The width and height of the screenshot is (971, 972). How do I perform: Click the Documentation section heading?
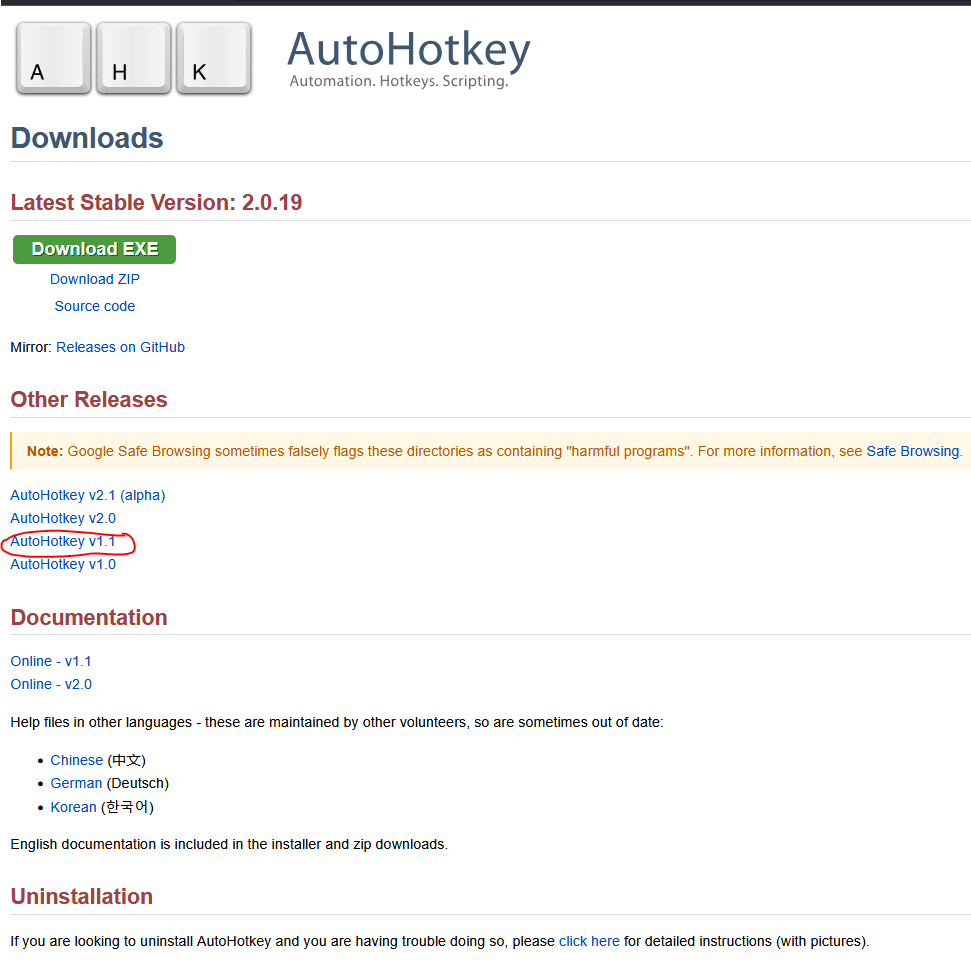pyautogui.click(x=89, y=617)
